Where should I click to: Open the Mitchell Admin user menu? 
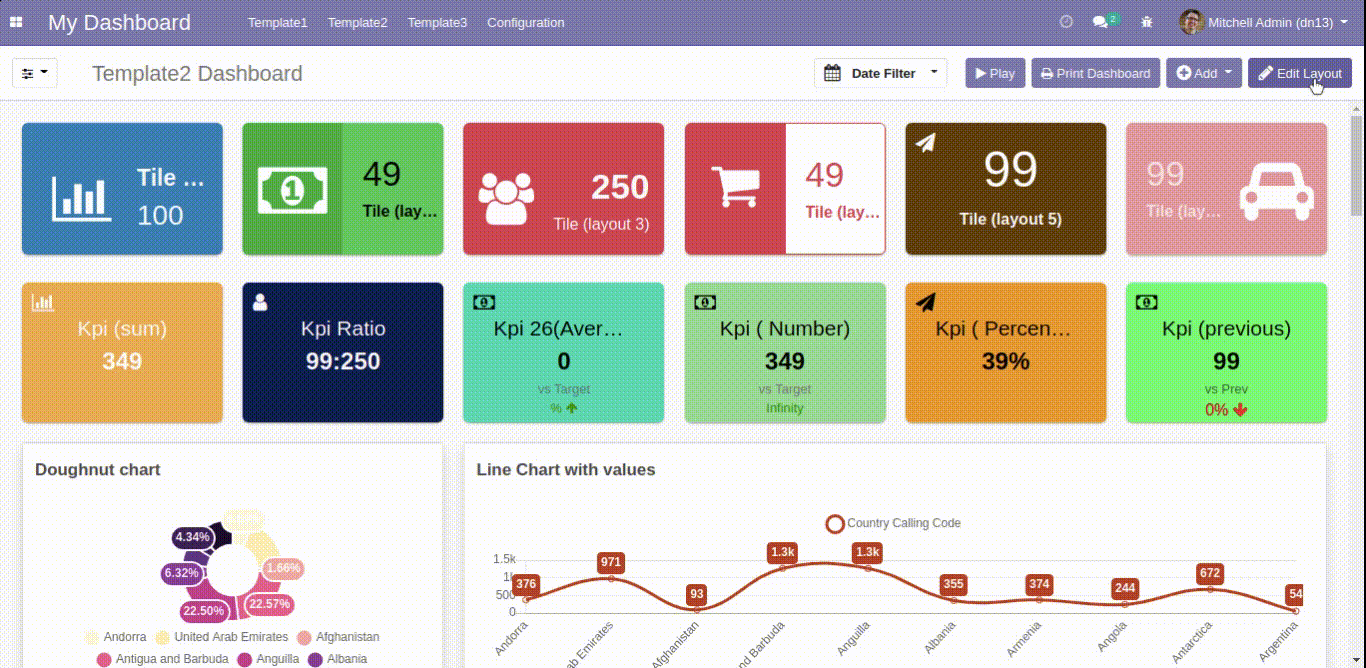coord(1264,22)
